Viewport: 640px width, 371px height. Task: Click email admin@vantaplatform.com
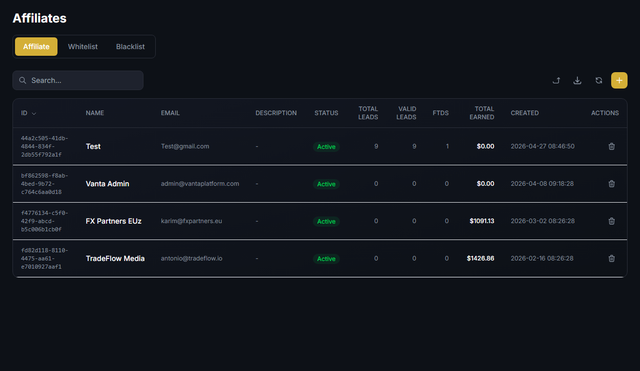(x=200, y=184)
